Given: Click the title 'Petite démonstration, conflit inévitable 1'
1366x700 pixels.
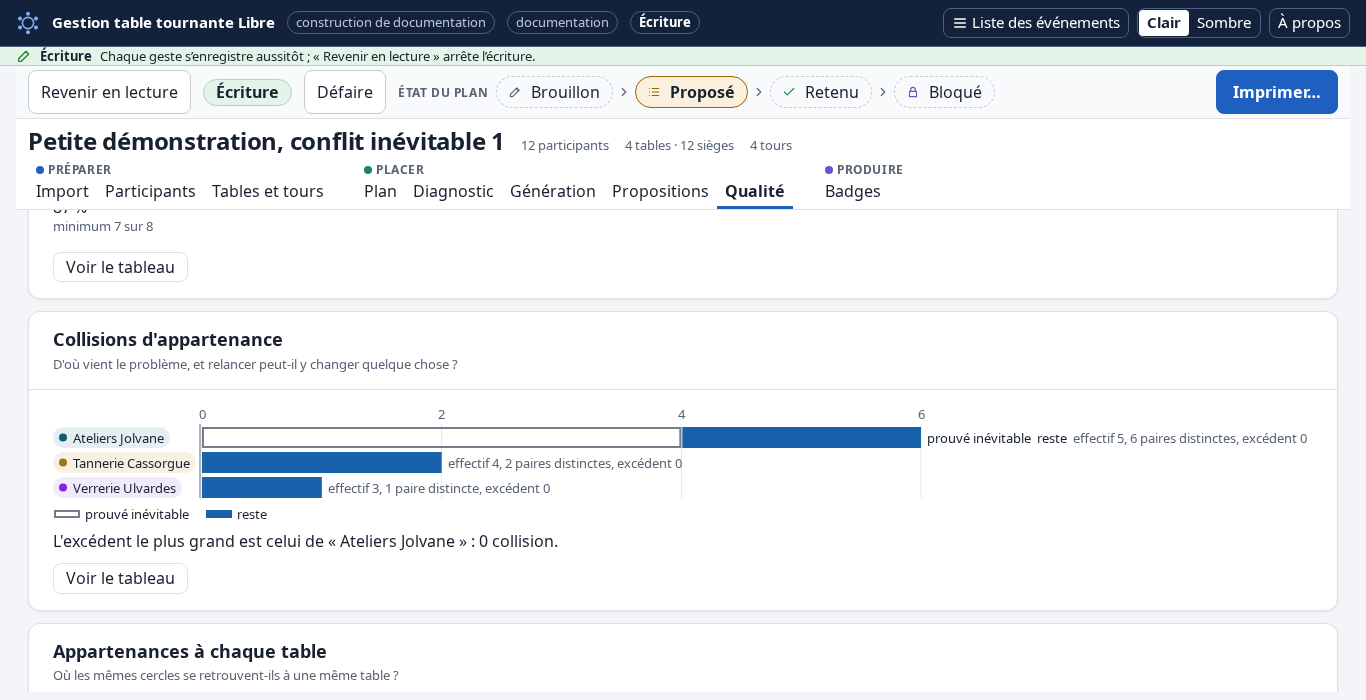Looking at the screenshot, I should (266, 142).
